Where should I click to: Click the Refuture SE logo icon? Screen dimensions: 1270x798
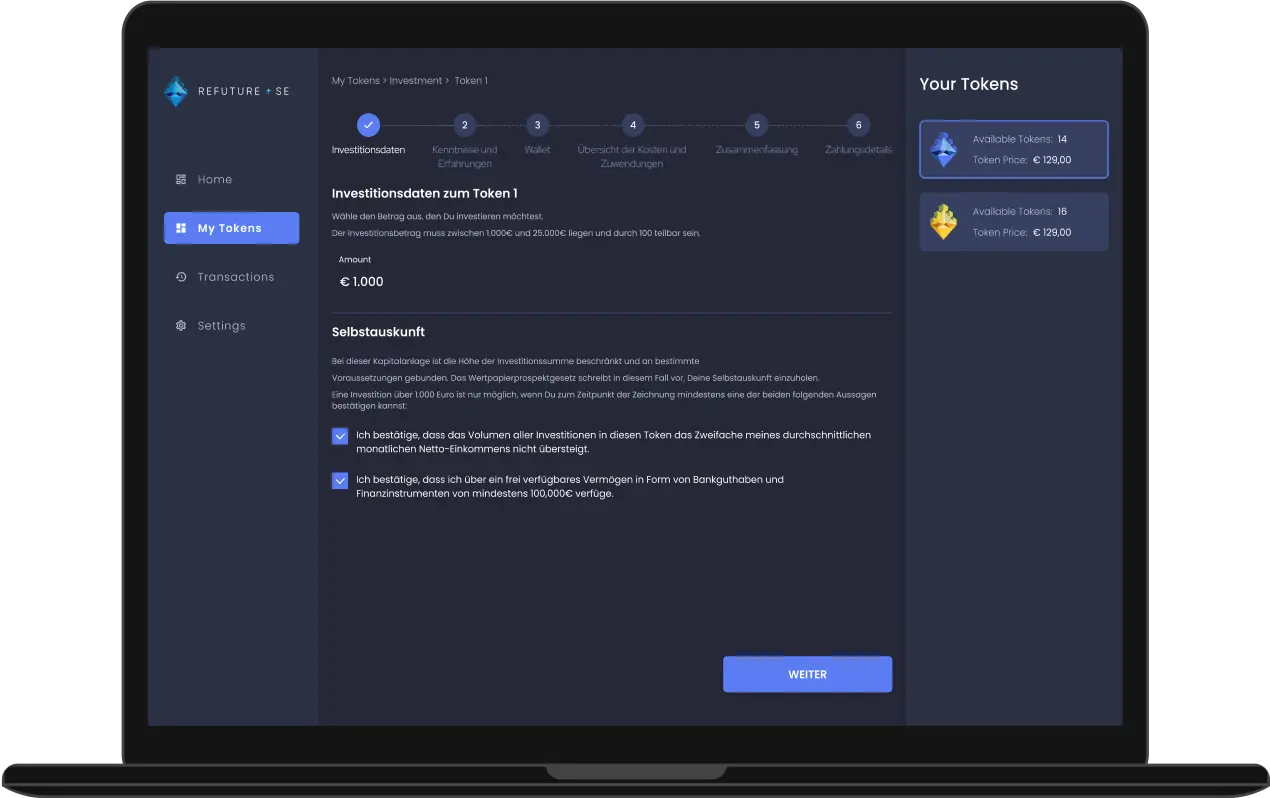point(176,92)
